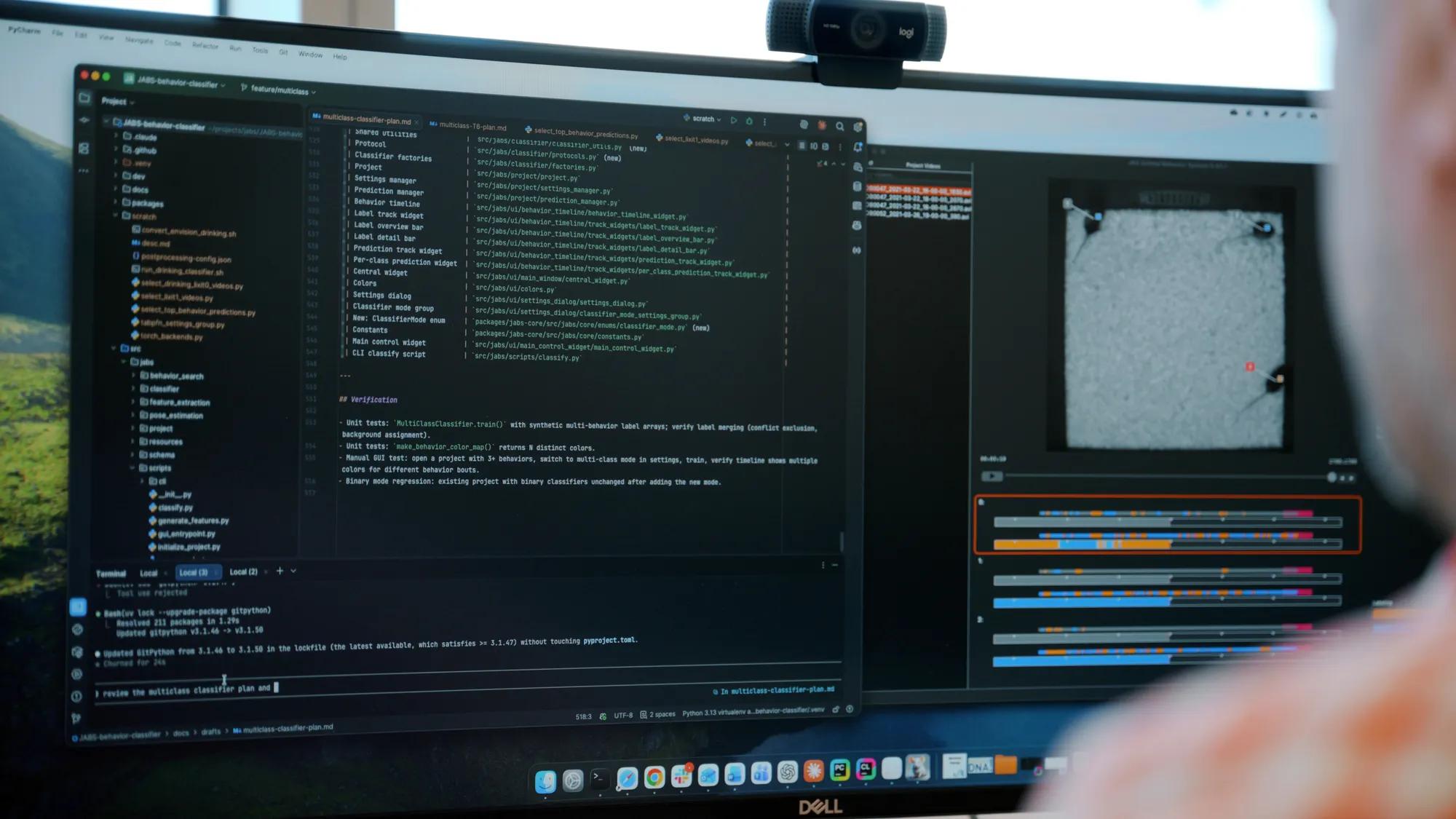Open select_top_behavior_predictions.py editor tab
Viewport: 1456px width, 819px height.
pos(582,132)
